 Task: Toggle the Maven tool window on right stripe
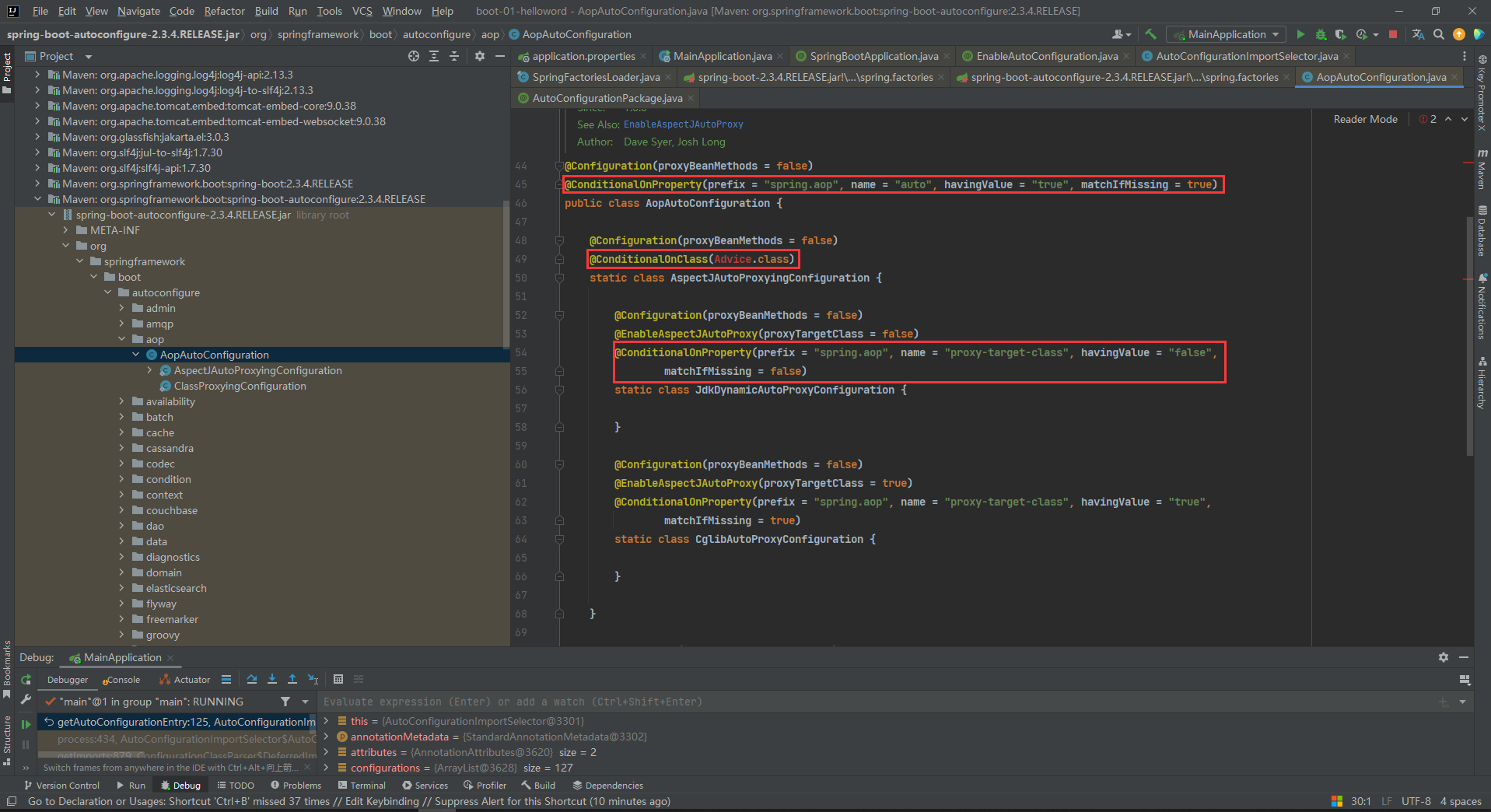pos(1482,170)
